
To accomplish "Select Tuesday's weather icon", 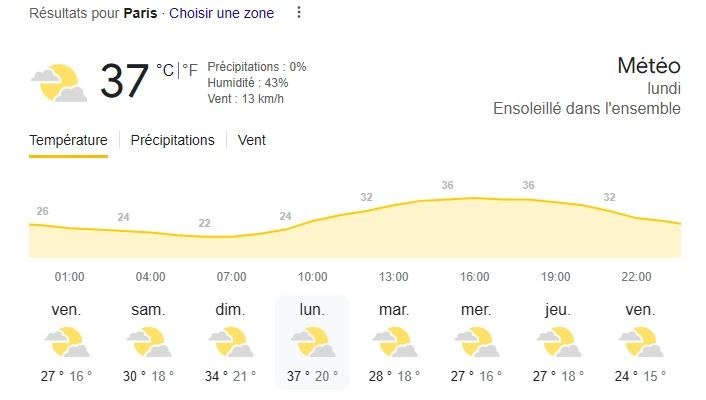I will coord(395,342).
